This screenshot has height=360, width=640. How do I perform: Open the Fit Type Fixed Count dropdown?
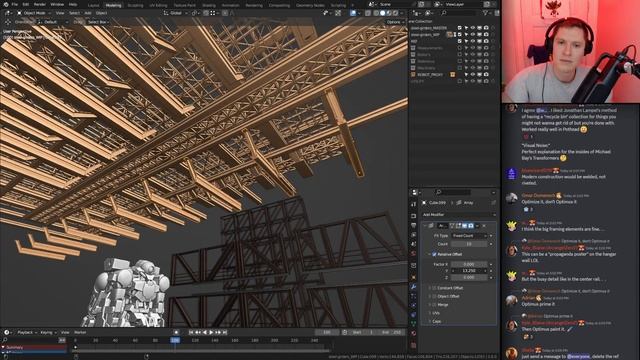tap(469, 236)
